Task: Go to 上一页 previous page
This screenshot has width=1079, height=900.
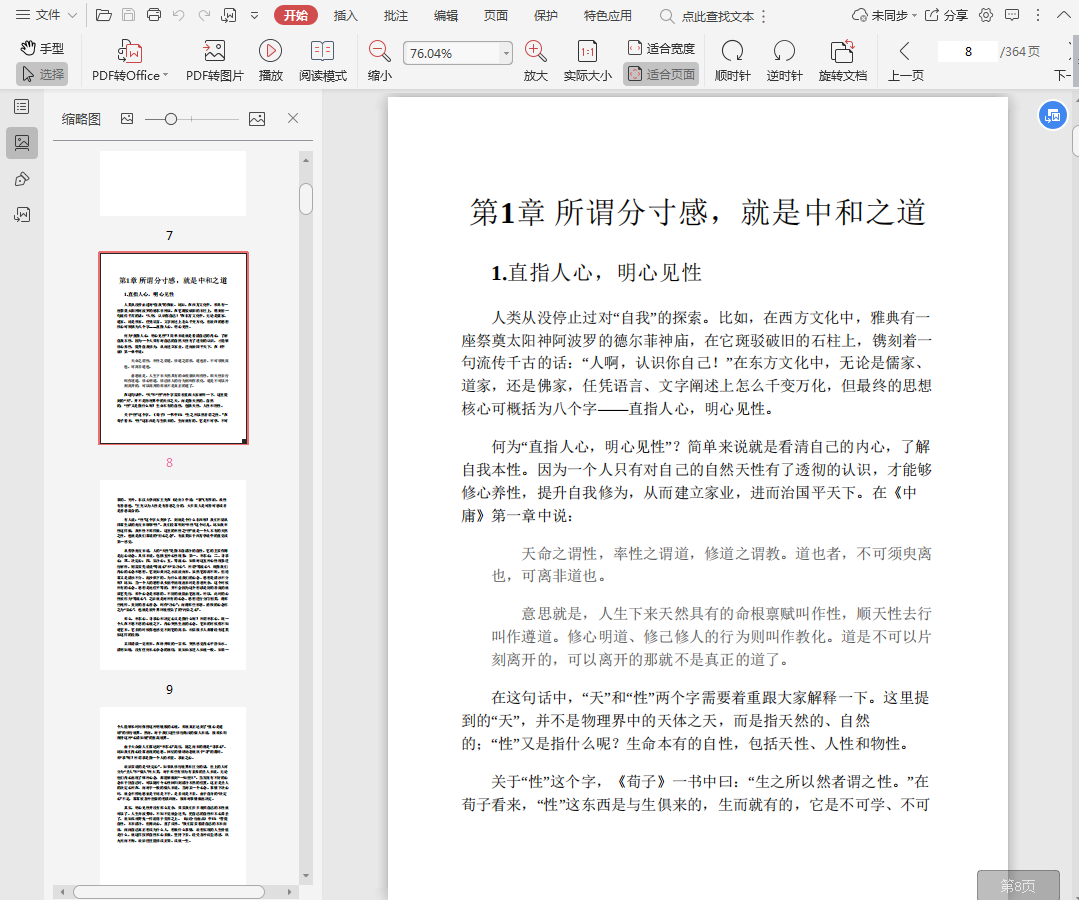Action: [x=905, y=61]
